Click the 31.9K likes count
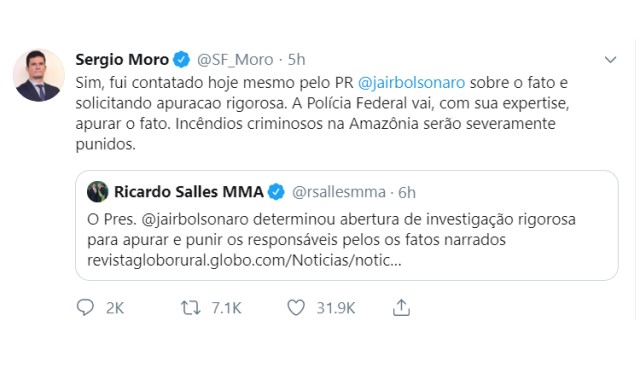 [x=336, y=308]
